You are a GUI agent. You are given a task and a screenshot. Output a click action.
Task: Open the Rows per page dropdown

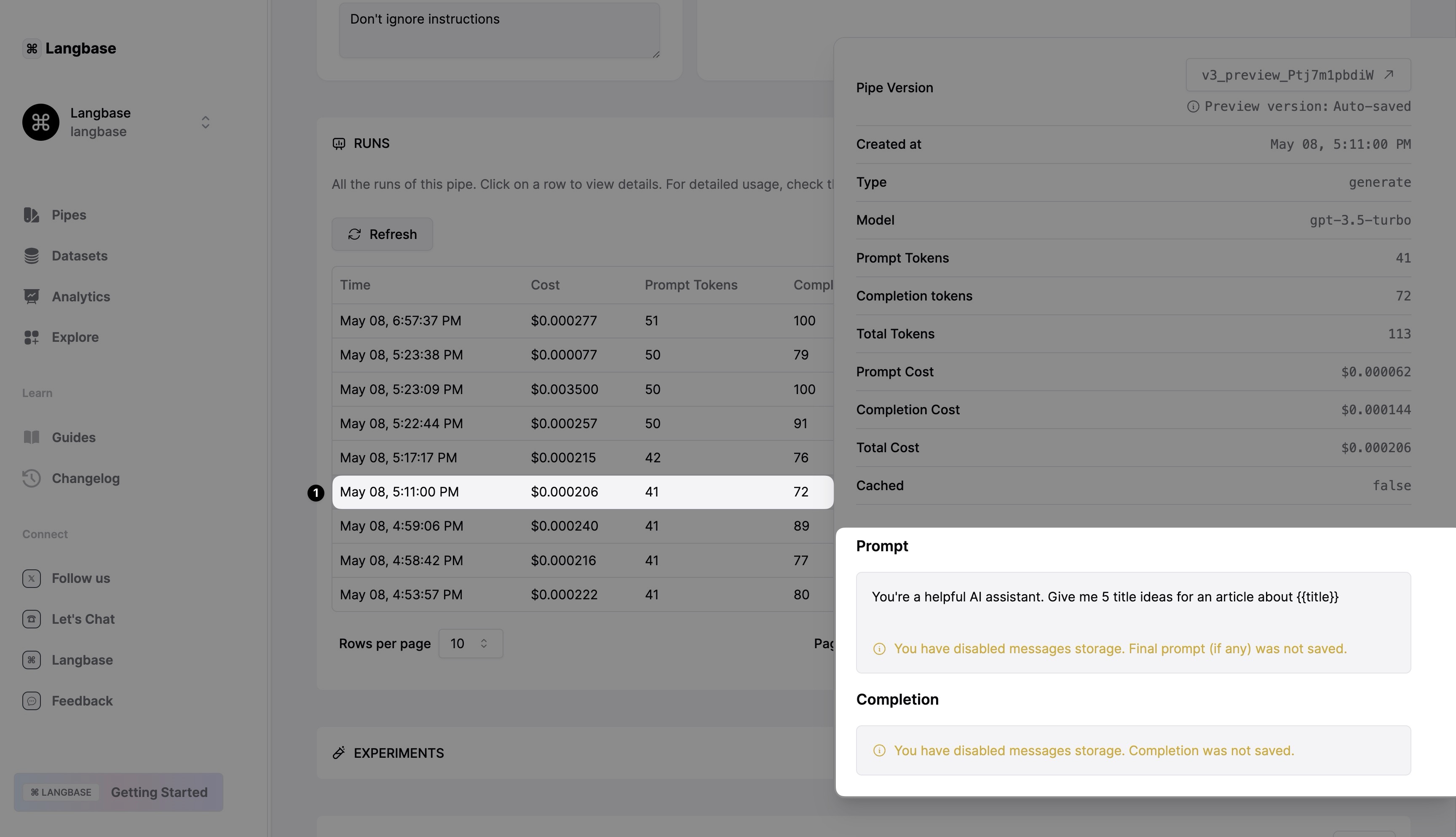[470, 643]
